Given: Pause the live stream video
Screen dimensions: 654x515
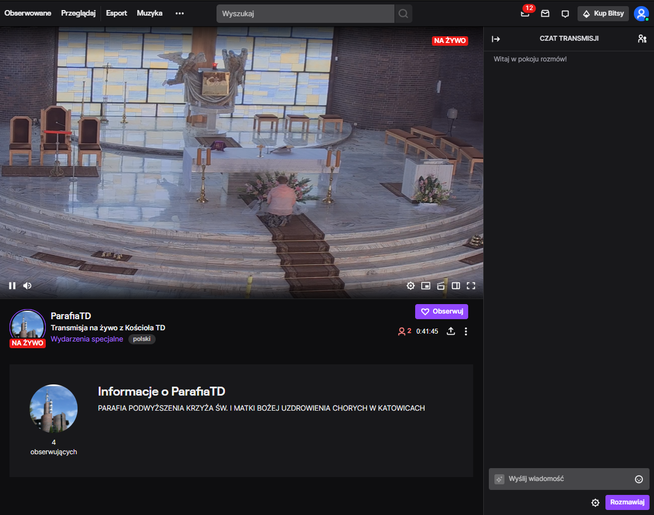Looking at the screenshot, I should coord(12,285).
